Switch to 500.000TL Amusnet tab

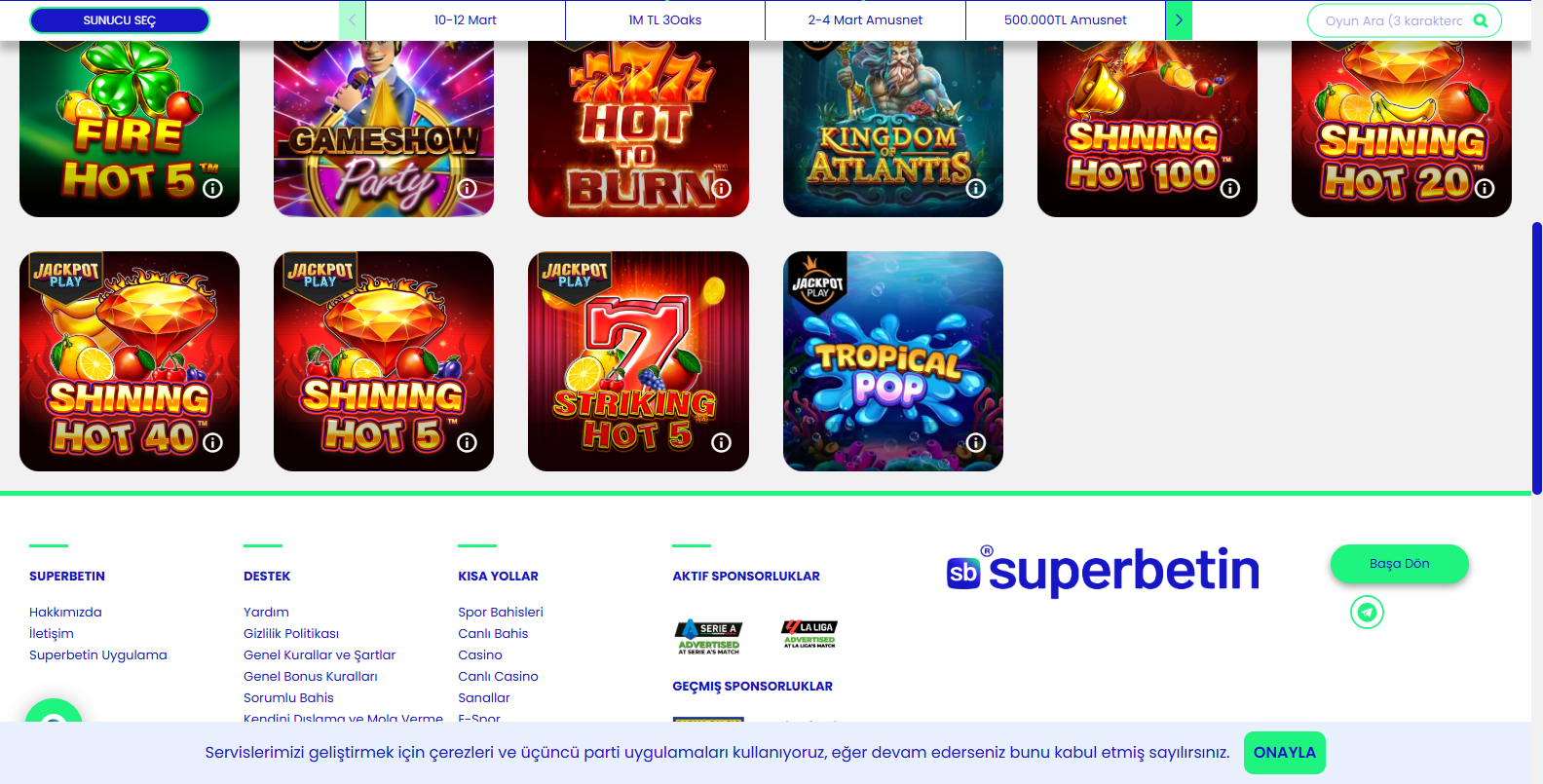1066,20
